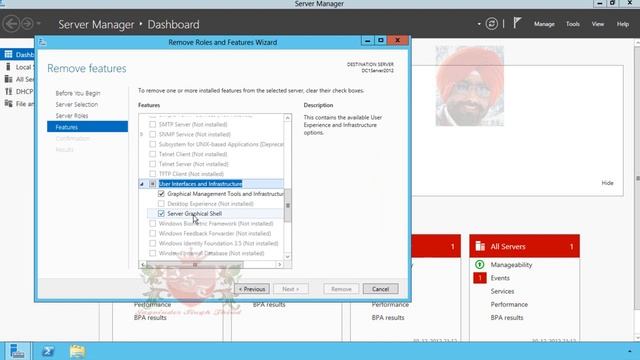Cancel the Remove Features wizard

pyautogui.click(x=380, y=289)
